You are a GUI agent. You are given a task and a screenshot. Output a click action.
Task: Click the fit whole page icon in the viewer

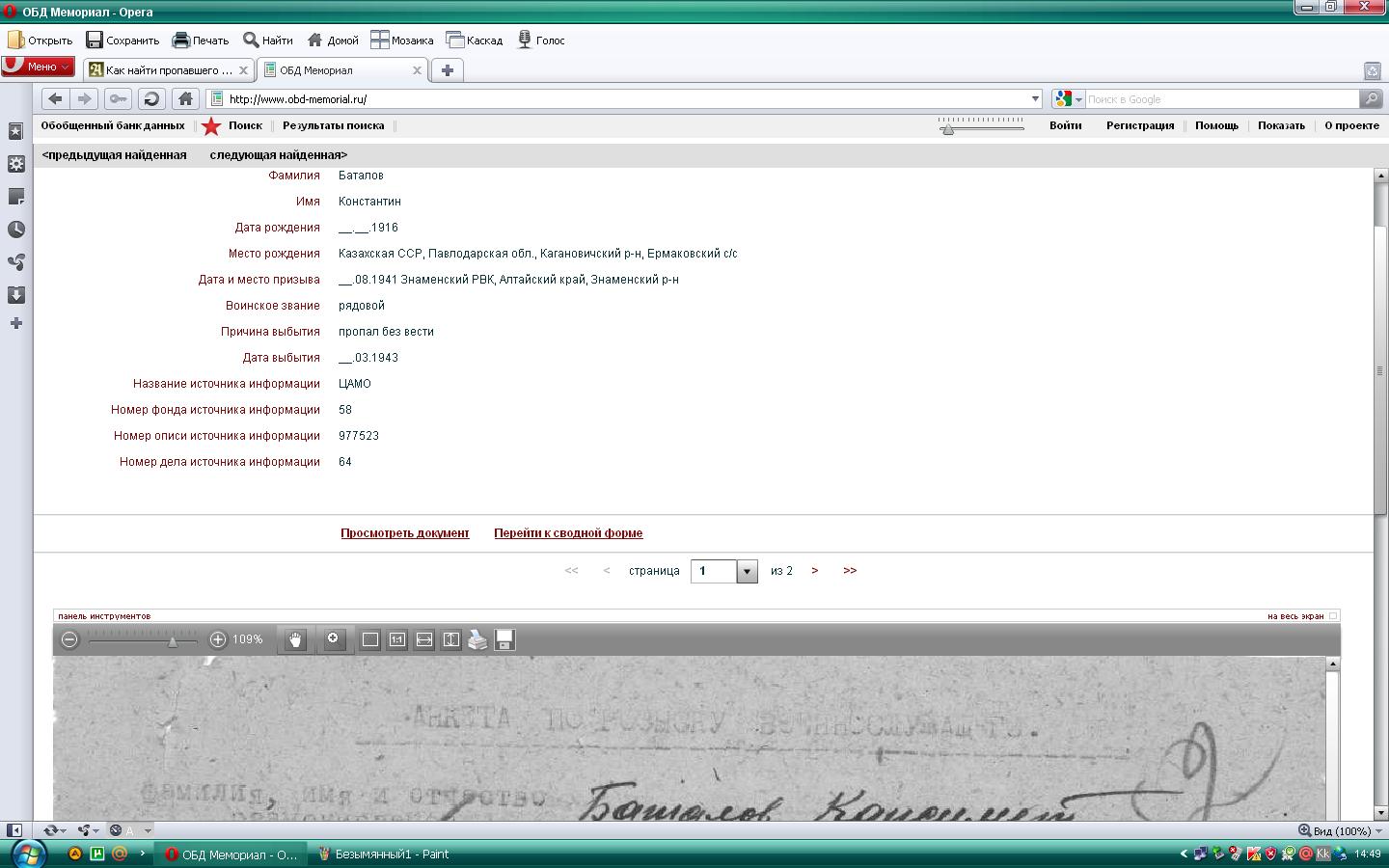pyautogui.click(x=370, y=639)
